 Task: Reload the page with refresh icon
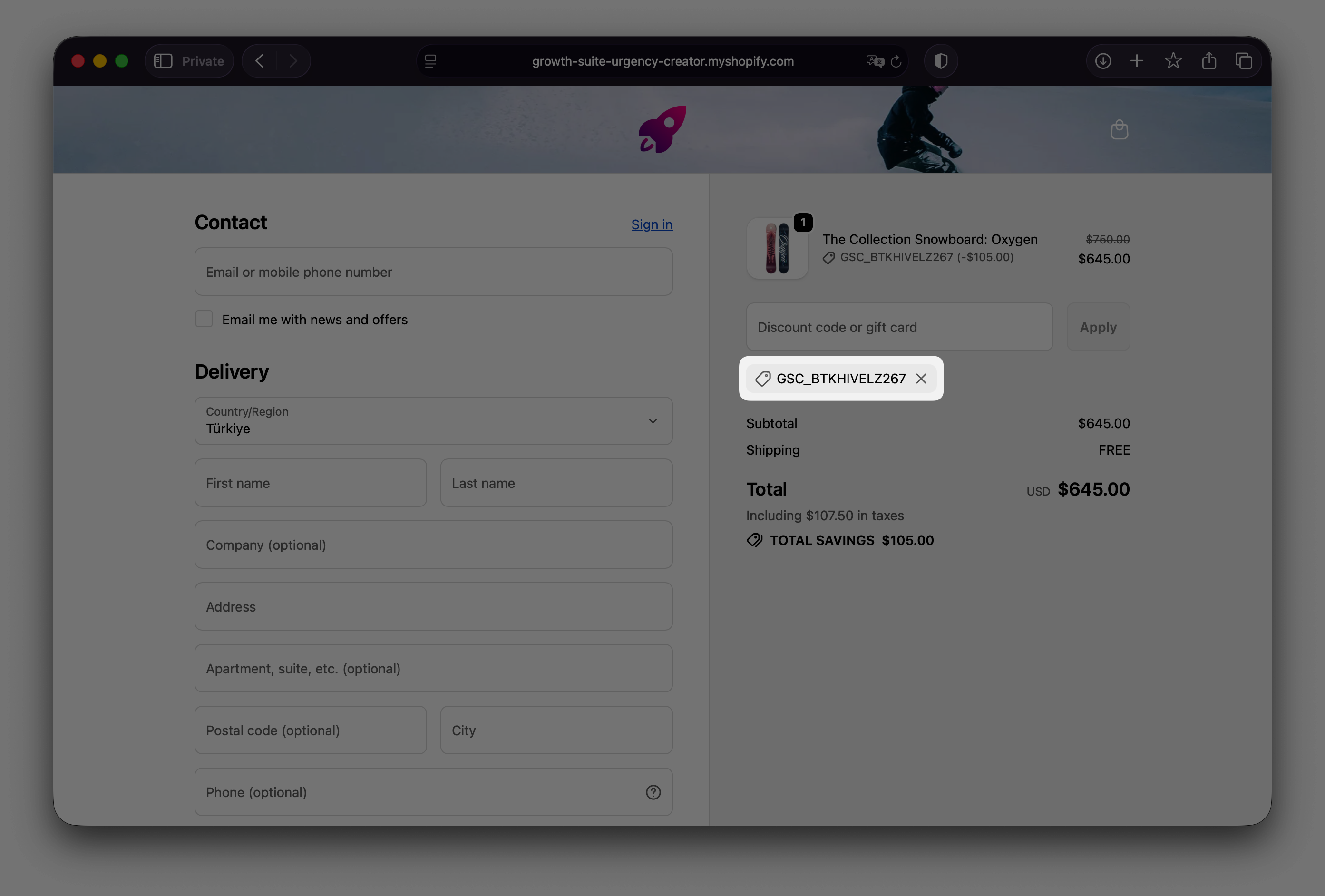896,61
